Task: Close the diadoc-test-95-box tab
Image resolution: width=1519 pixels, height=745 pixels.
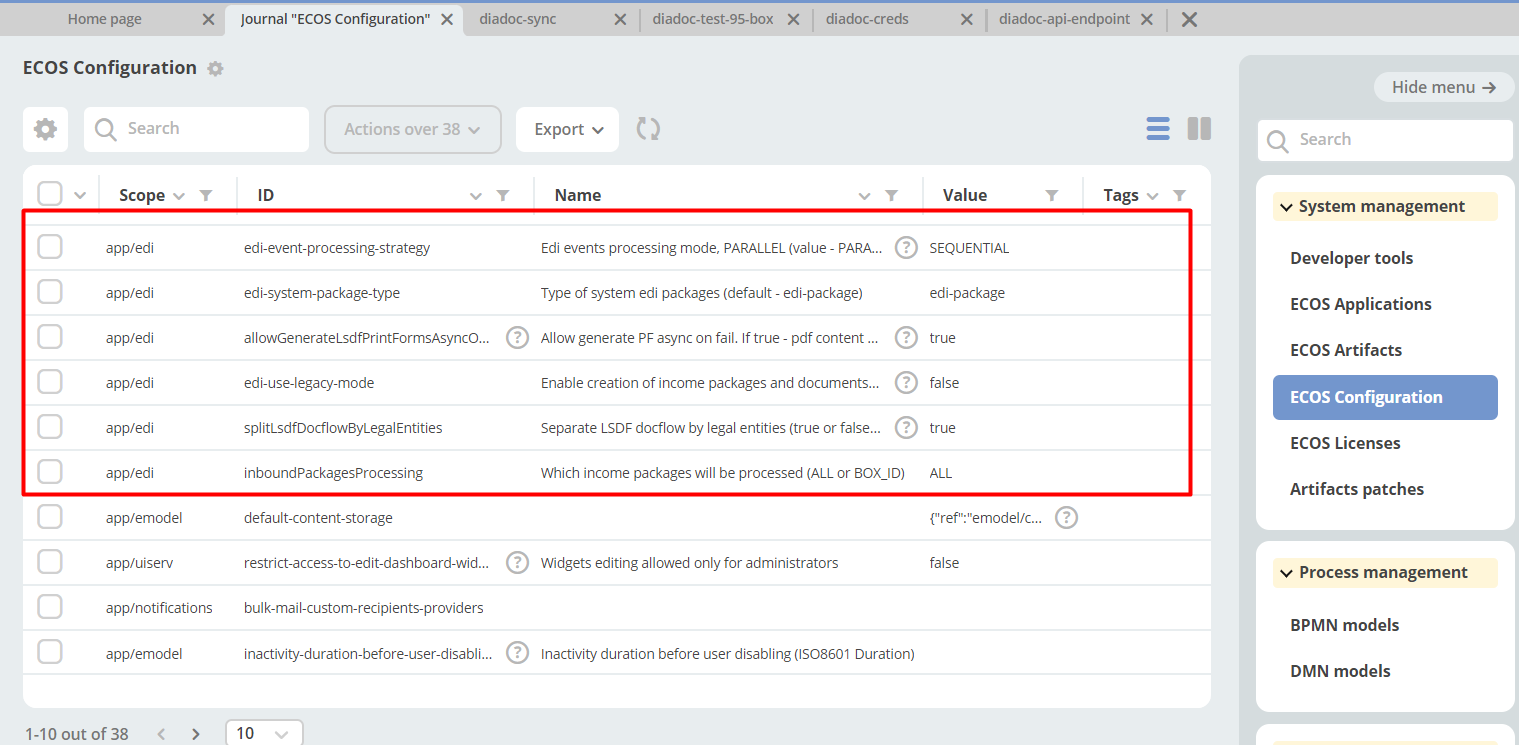Action: [x=794, y=19]
